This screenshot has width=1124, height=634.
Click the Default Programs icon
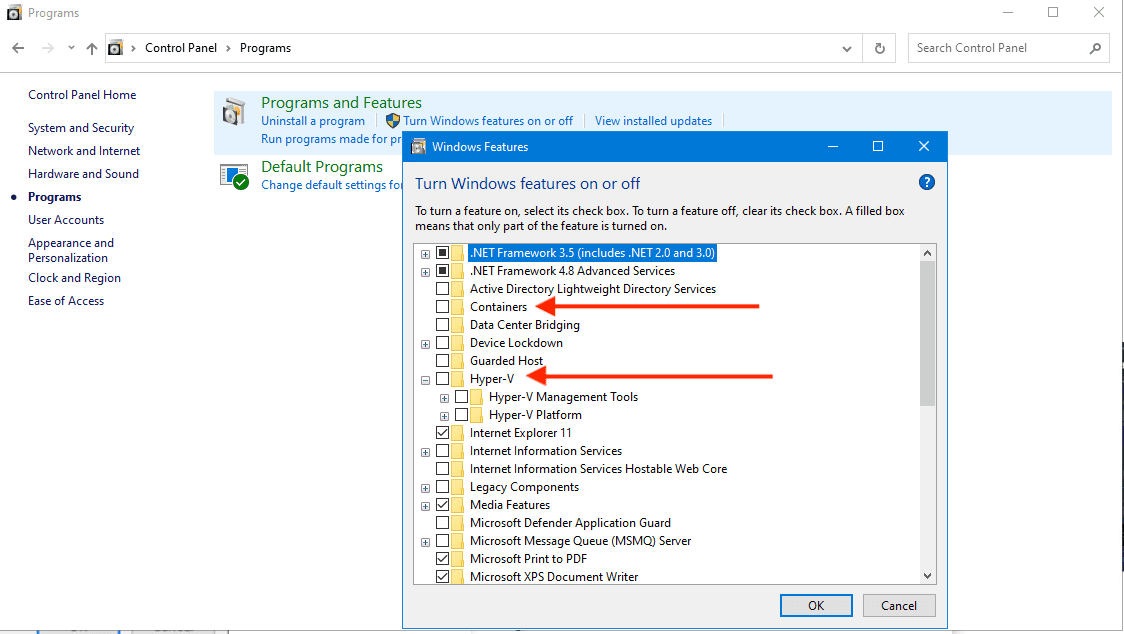[x=234, y=176]
